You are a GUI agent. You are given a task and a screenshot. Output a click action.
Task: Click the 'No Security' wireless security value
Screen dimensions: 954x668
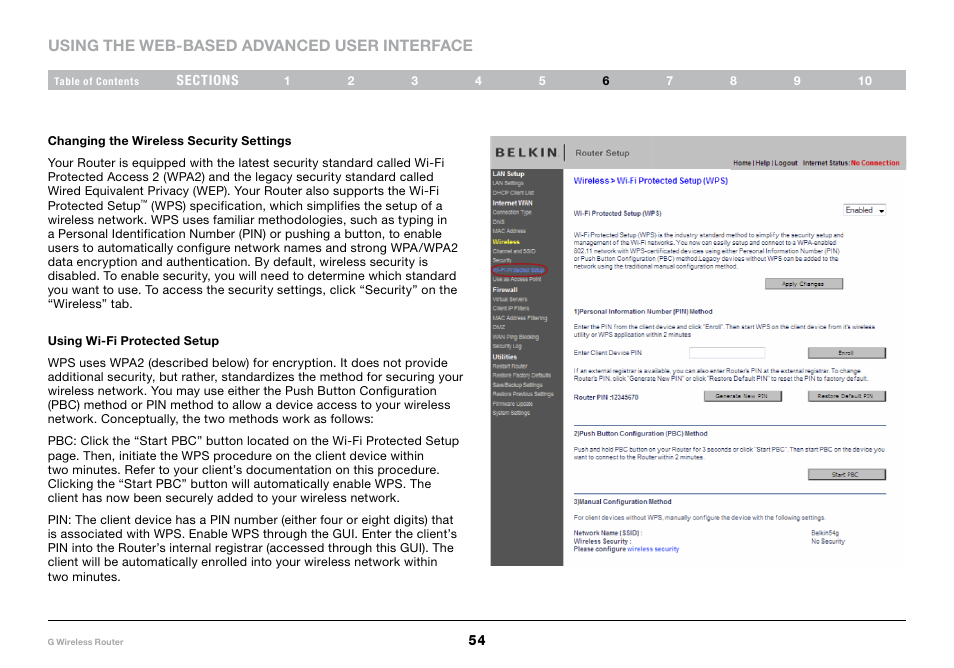tap(828, 541)
